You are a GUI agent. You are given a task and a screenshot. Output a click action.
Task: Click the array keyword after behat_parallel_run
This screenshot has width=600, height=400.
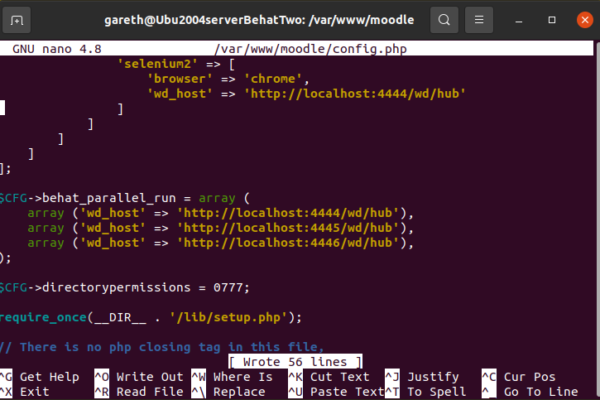(217, 198)
